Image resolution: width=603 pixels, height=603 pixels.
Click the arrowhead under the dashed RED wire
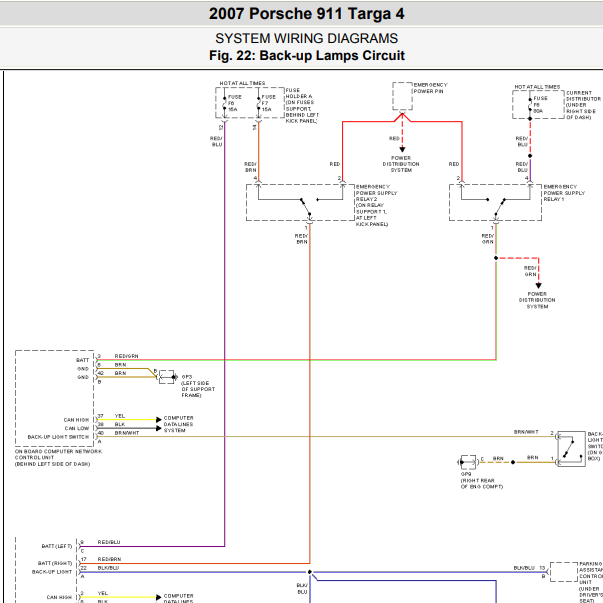[402, 150]
